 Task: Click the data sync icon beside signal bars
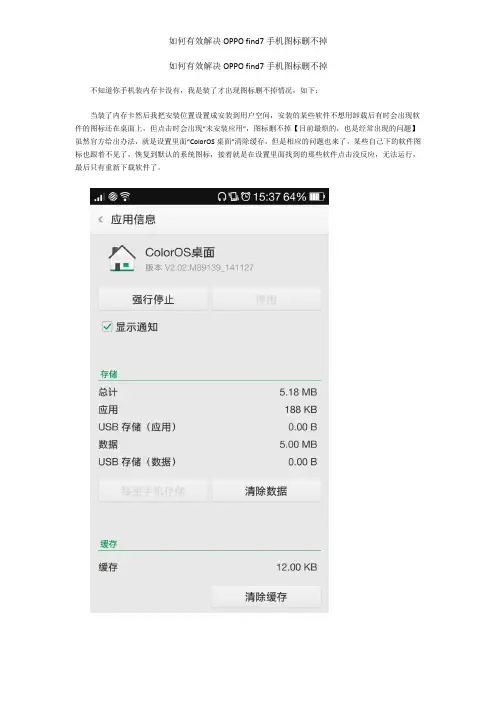(x=113, y=197)
